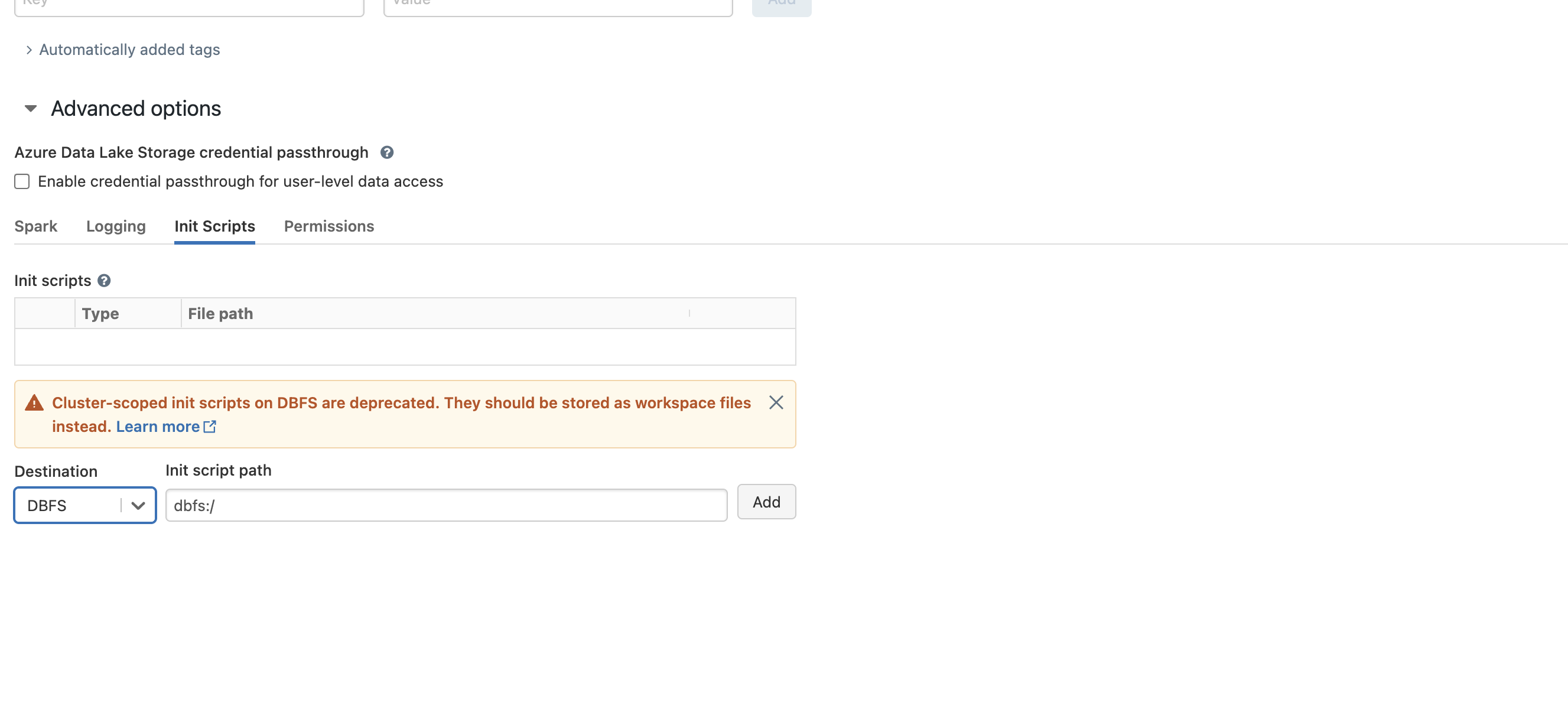Click help icon next to Init scripts label
The height and width of the screenshot is (709, 1568).
(104, 281)
